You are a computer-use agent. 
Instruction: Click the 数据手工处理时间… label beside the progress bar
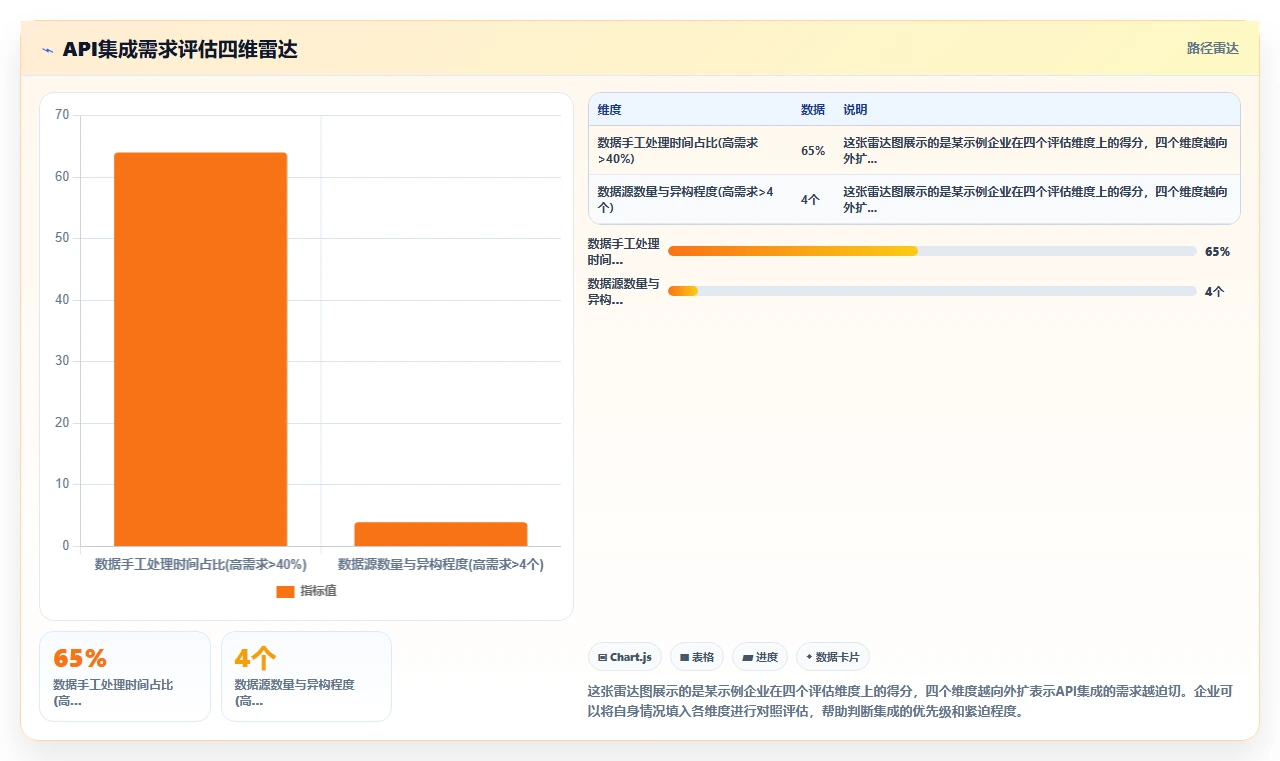623,252
